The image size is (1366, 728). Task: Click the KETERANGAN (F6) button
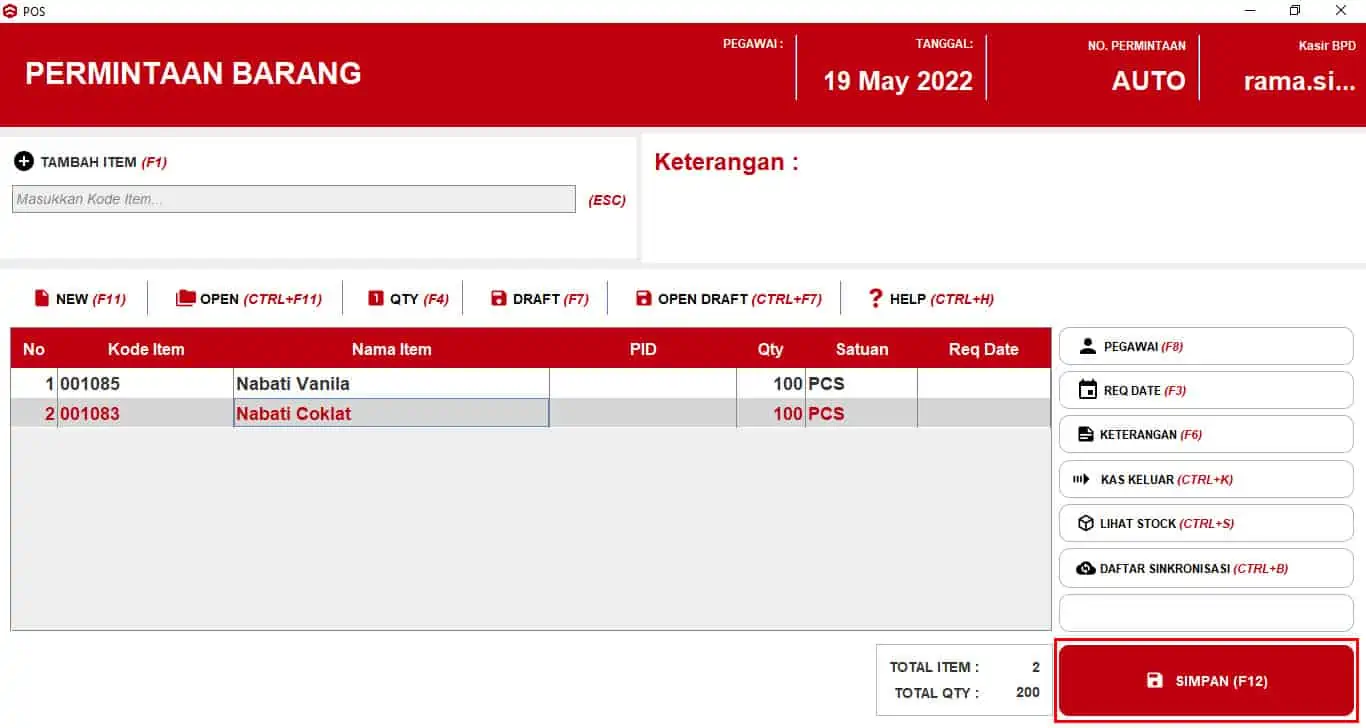point(1206,434)
